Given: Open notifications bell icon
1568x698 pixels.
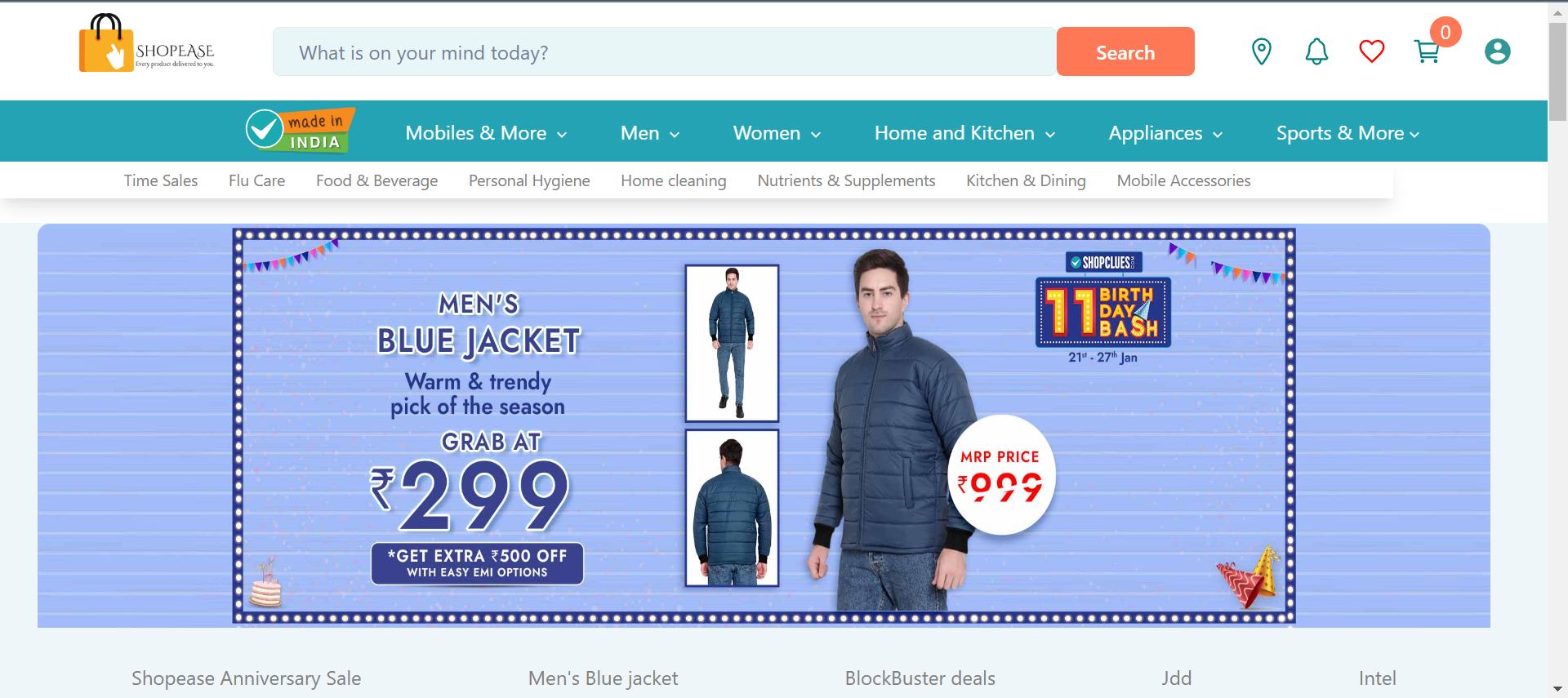Looking at the screenshot, I should point(1316,51).
